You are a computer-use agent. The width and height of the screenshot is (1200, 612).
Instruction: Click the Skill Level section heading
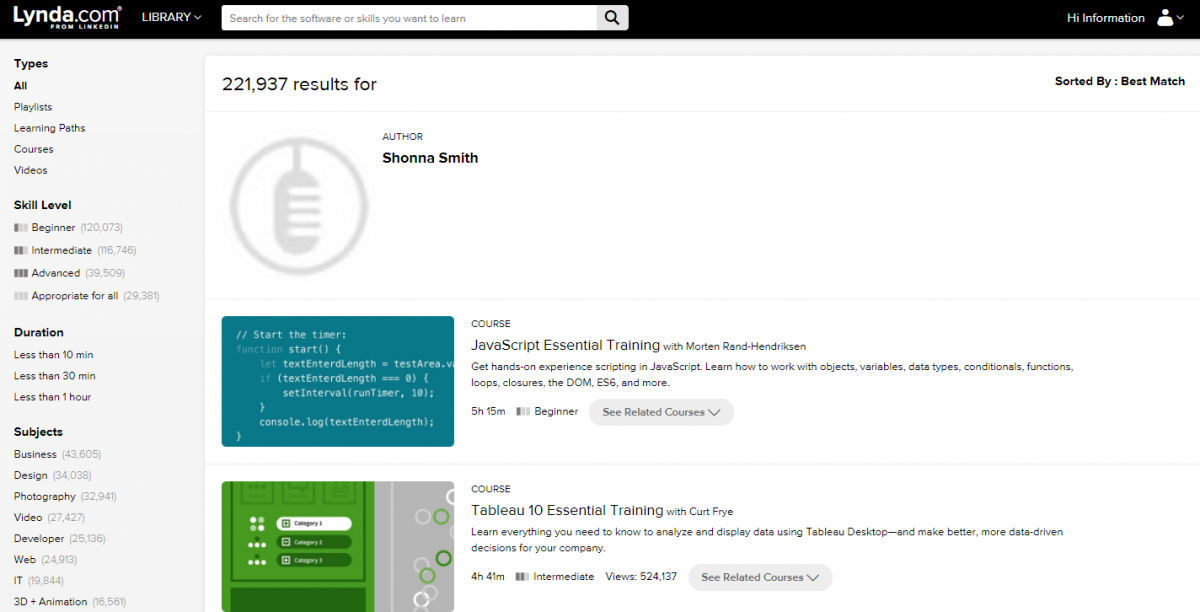point(43,205)
